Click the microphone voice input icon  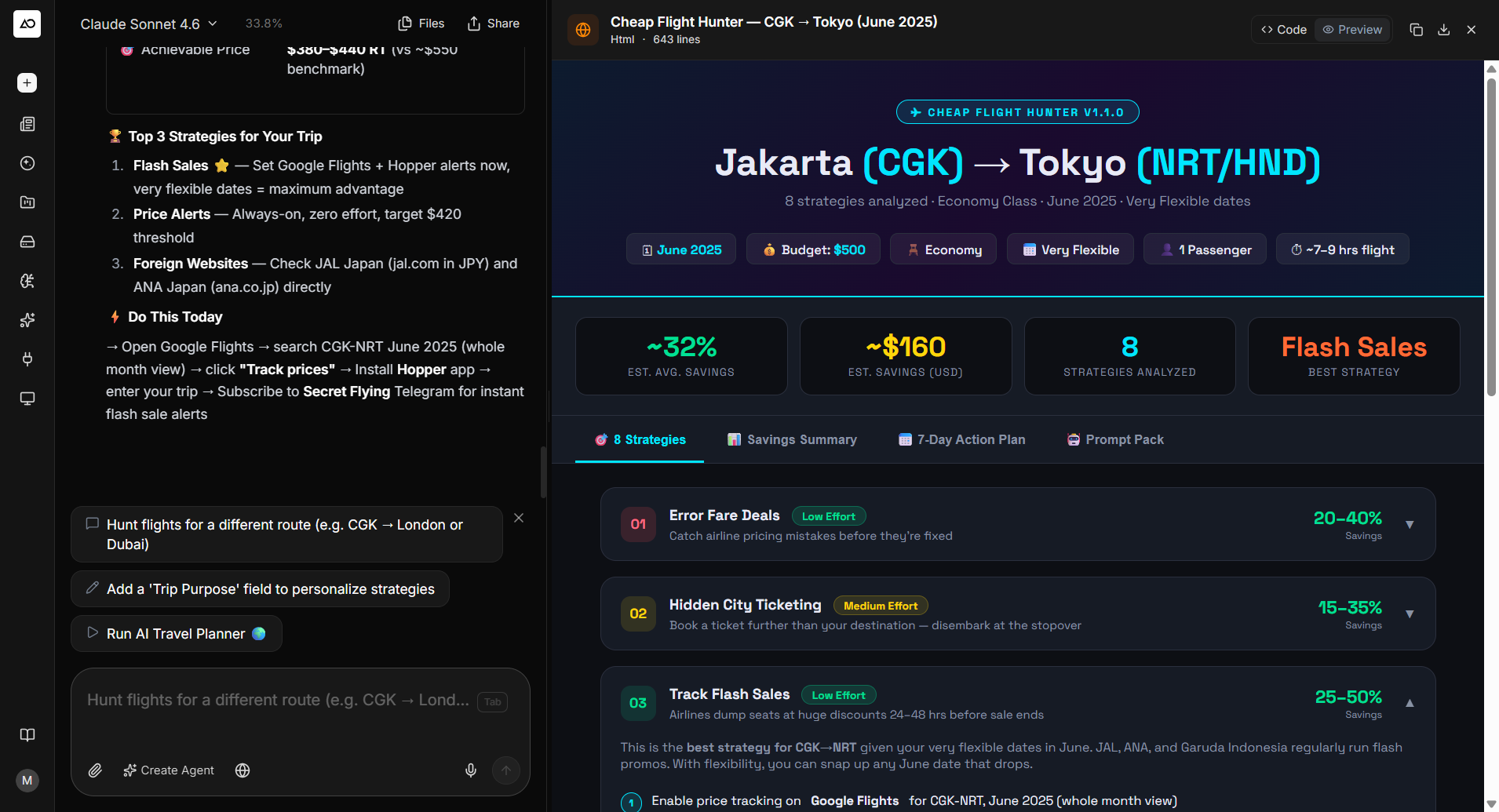click(x=471, y=770)
